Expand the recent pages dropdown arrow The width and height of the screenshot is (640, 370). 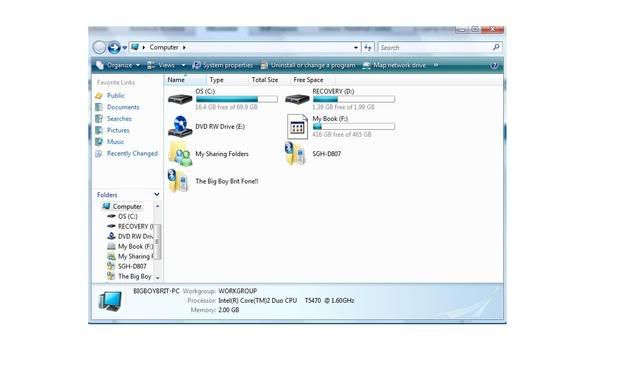124,48
